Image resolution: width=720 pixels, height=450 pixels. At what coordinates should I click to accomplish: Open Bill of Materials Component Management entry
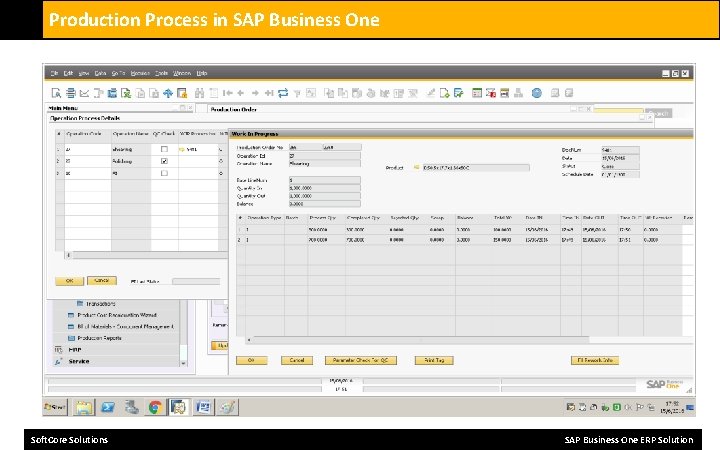(125, 326)
